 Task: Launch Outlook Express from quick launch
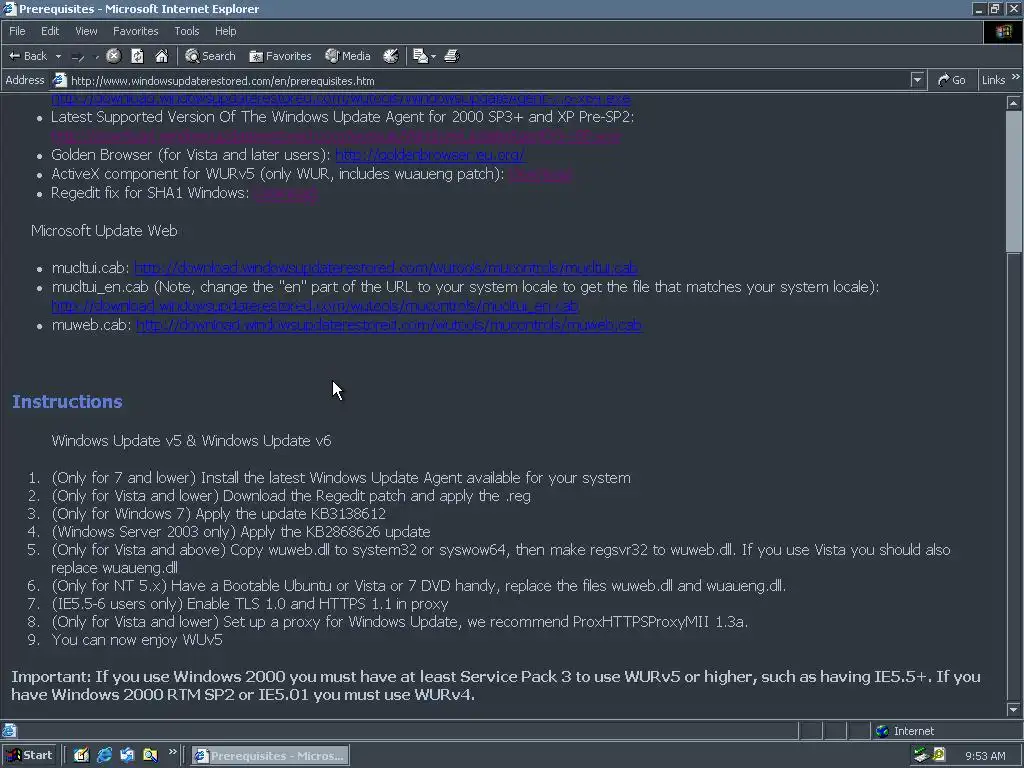pos(127,755)
